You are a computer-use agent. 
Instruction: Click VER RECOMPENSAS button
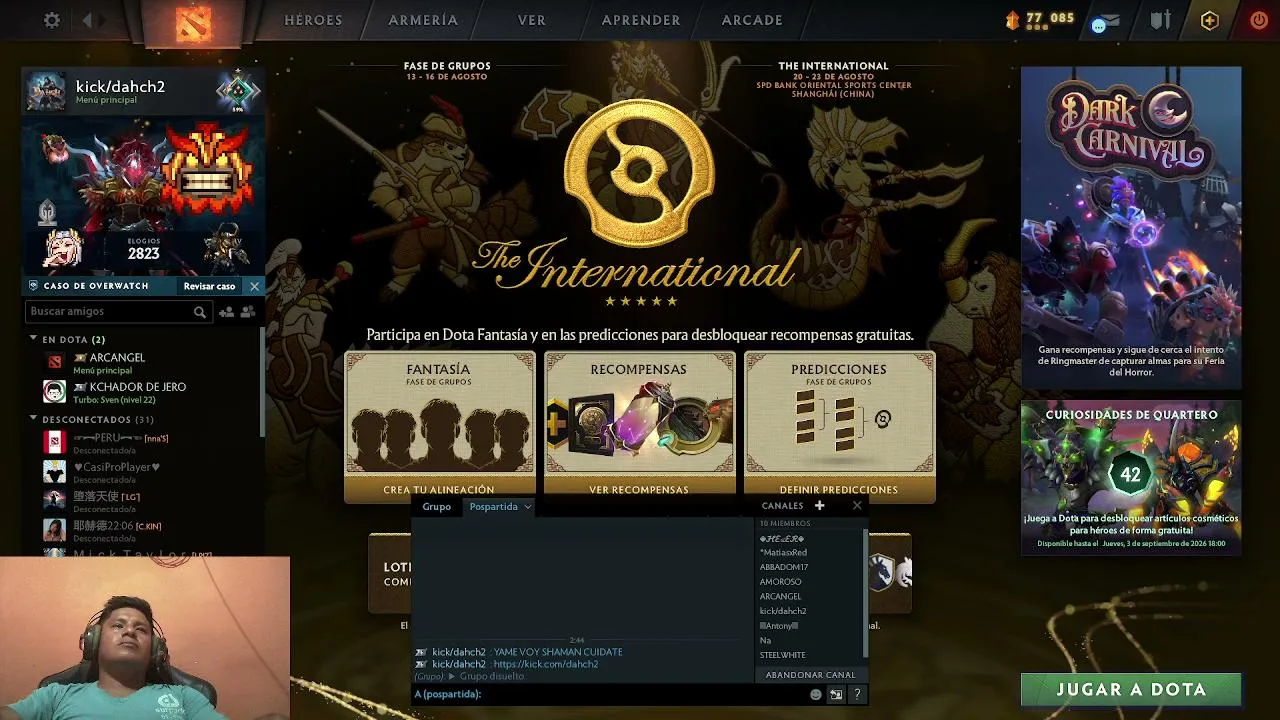click(639, 490)
